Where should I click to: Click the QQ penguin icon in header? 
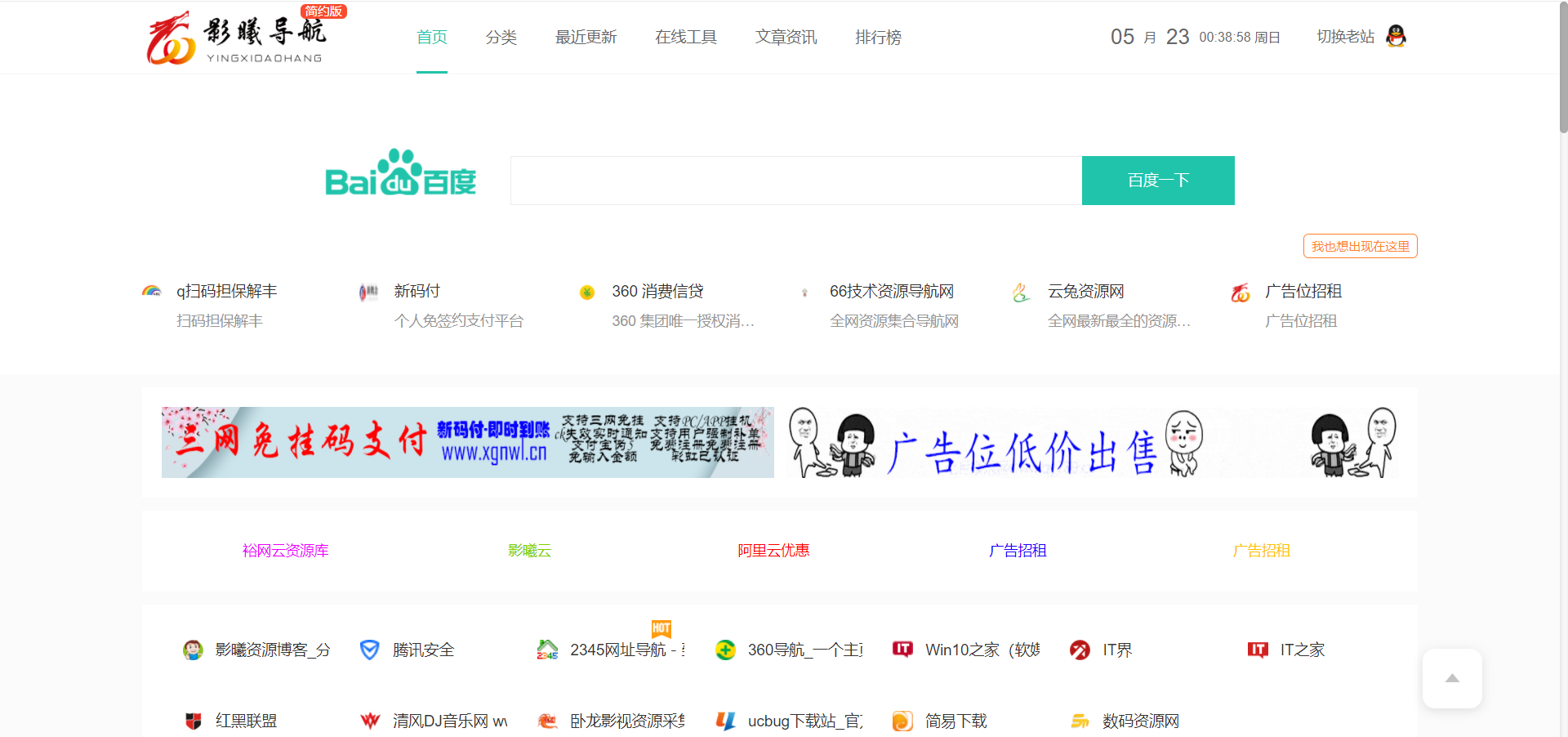(x=1396, y=37)
